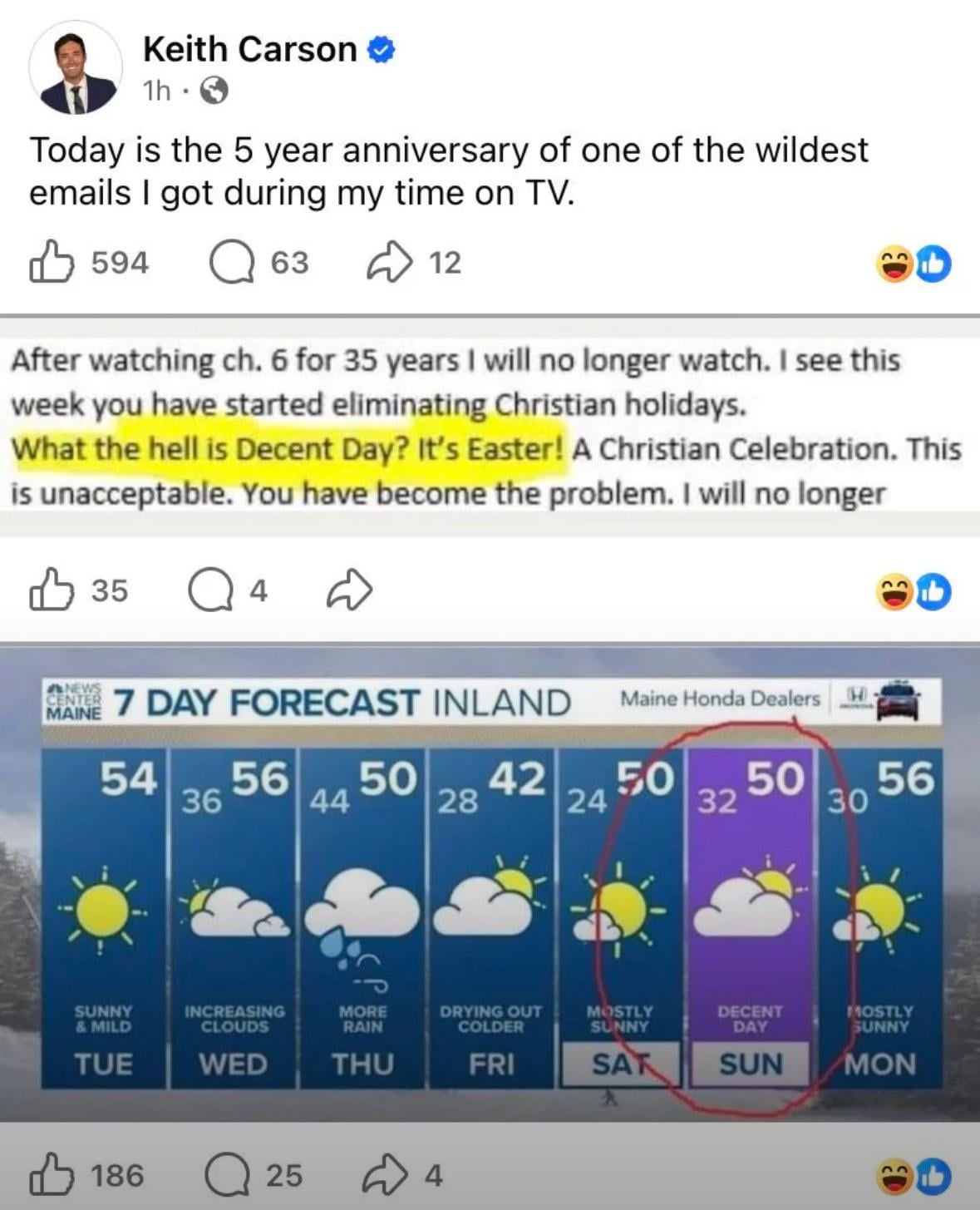Image resolution: width=980 pixels, height=1210 pixels.
Task: Share the email screenshot image
Action: 349,590
